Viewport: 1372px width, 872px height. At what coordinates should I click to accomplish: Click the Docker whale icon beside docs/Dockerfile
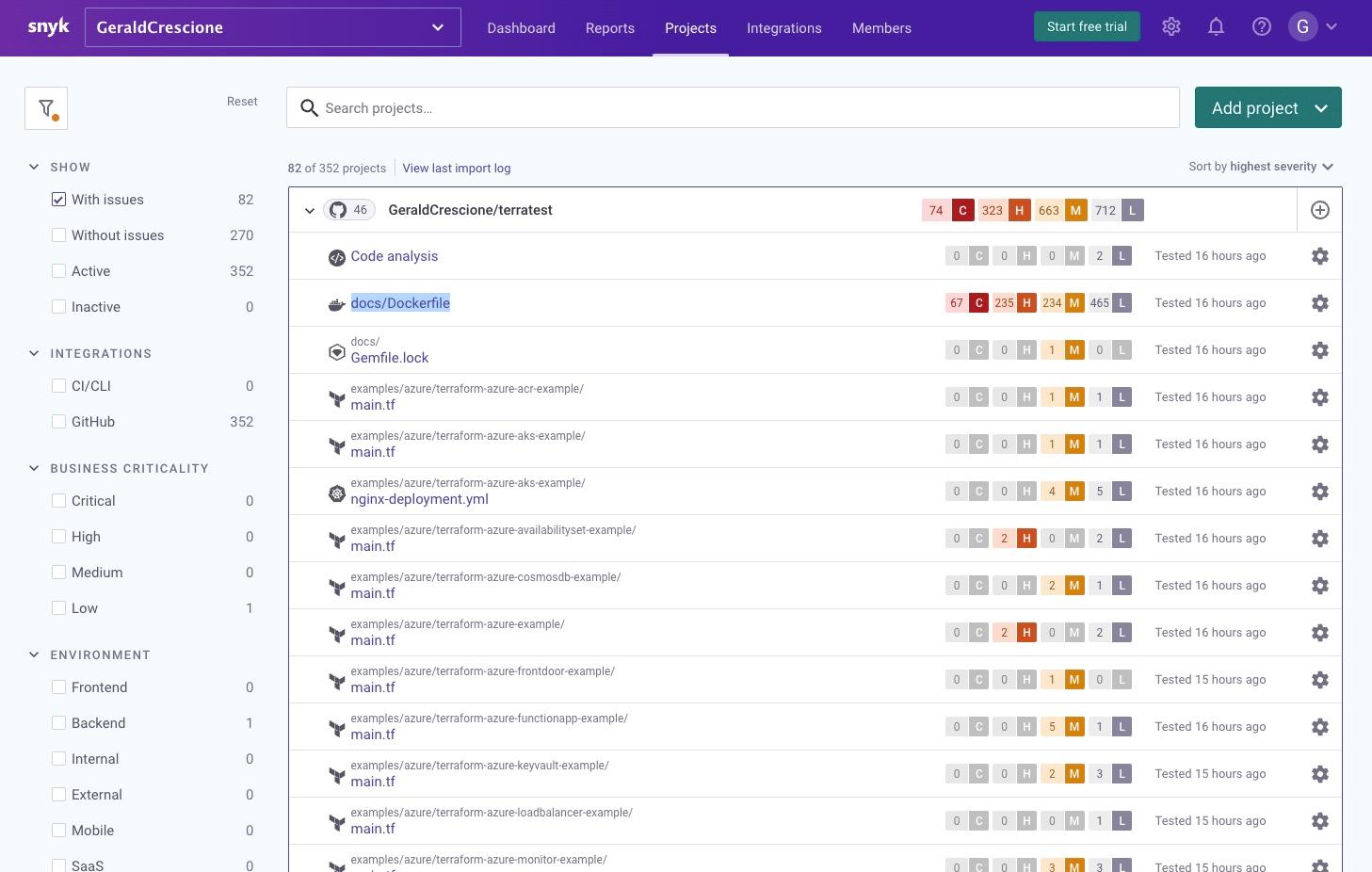tap(336, 304)
